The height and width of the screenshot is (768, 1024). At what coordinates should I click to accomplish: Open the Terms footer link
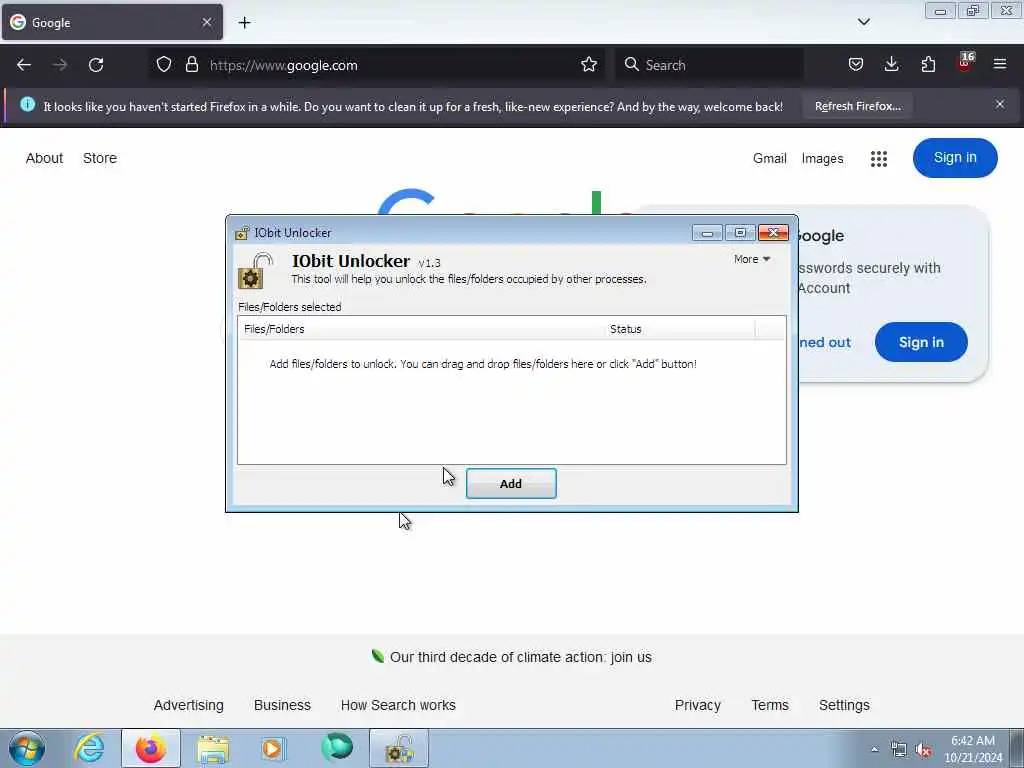(x=770, y=705)
